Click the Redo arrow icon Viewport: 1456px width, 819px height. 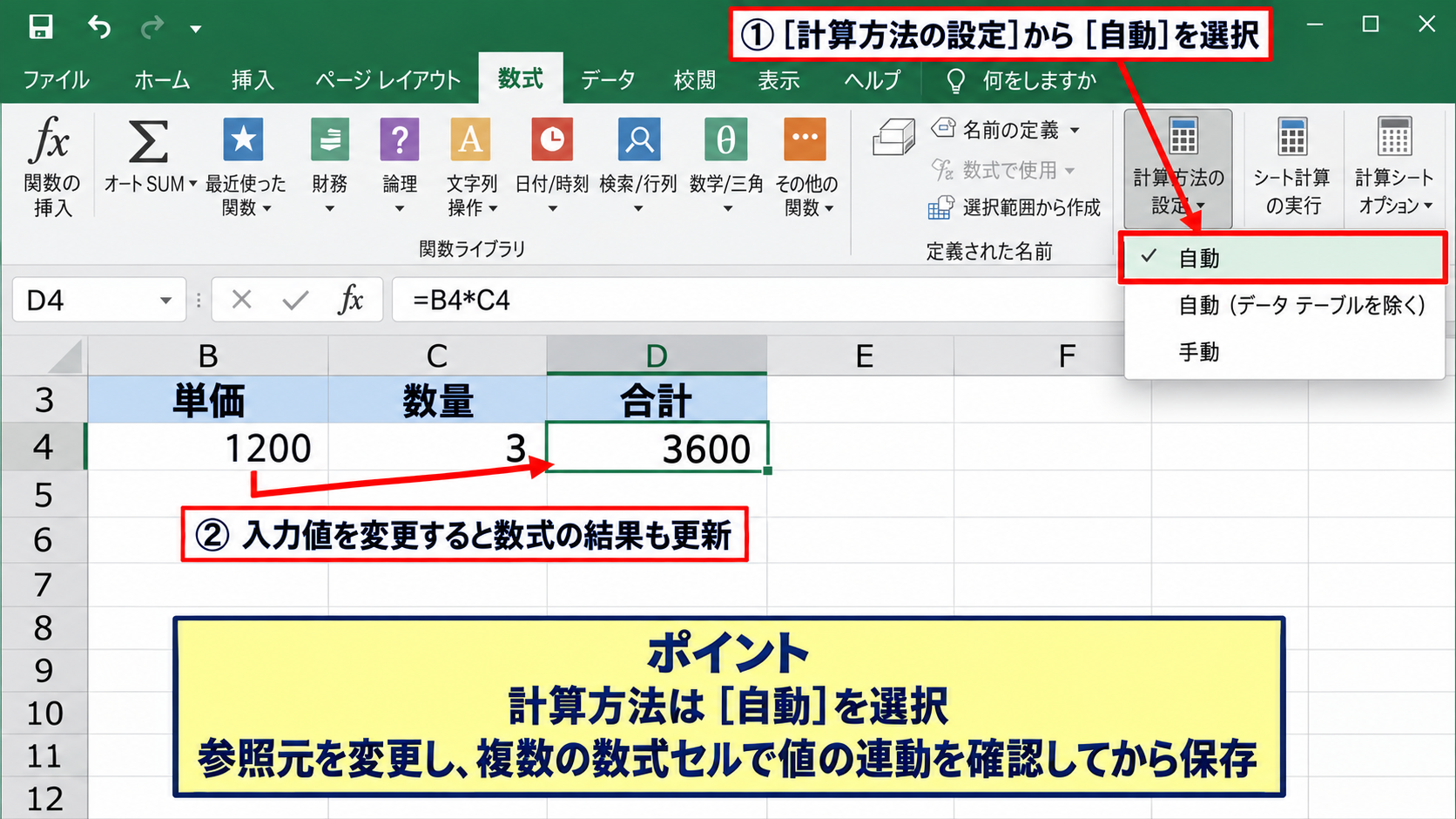152,28
